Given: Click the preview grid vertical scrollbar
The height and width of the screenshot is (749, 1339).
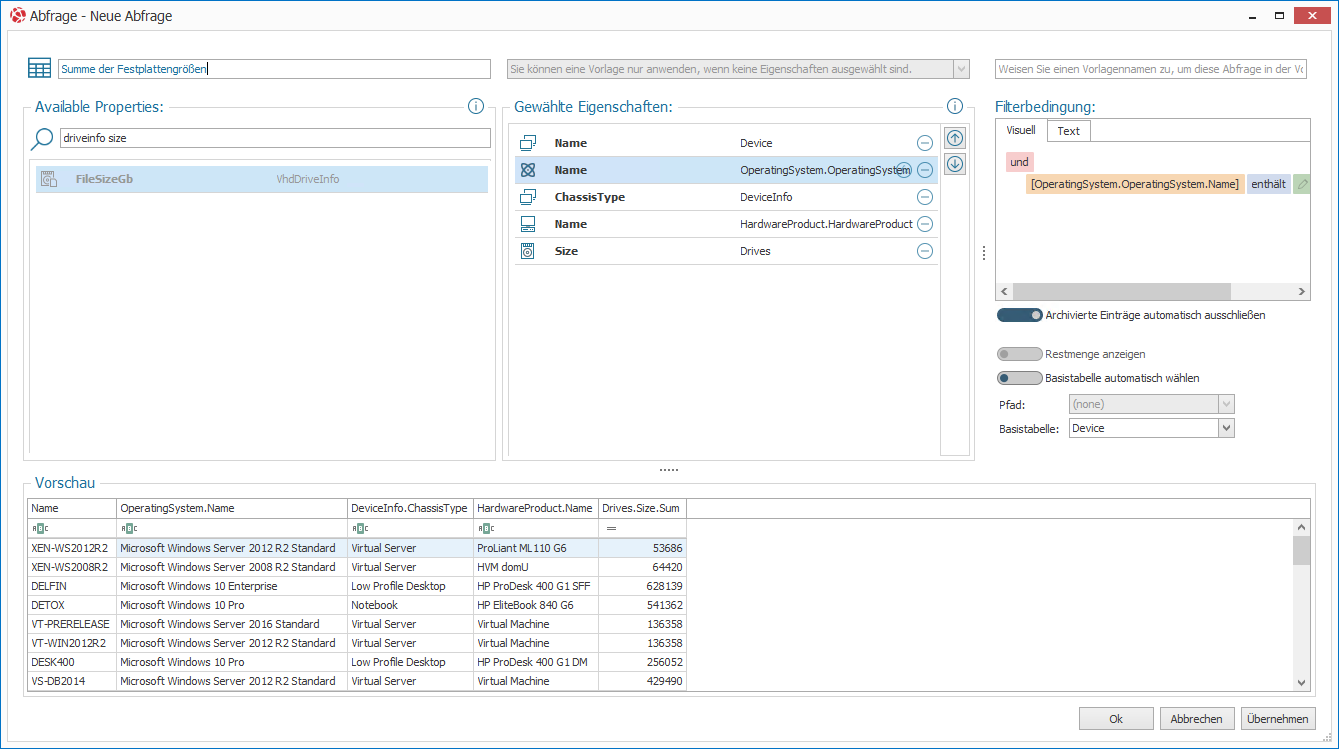Looking at the screenshot, I should coord(1301,551).
